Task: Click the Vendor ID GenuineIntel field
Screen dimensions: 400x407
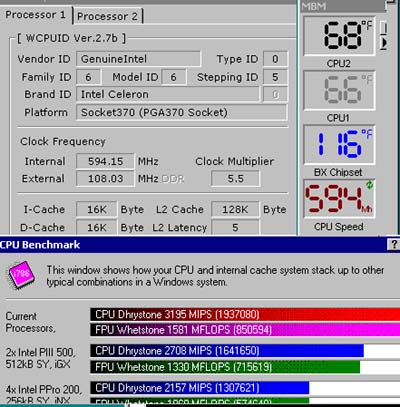Action: 138,59
